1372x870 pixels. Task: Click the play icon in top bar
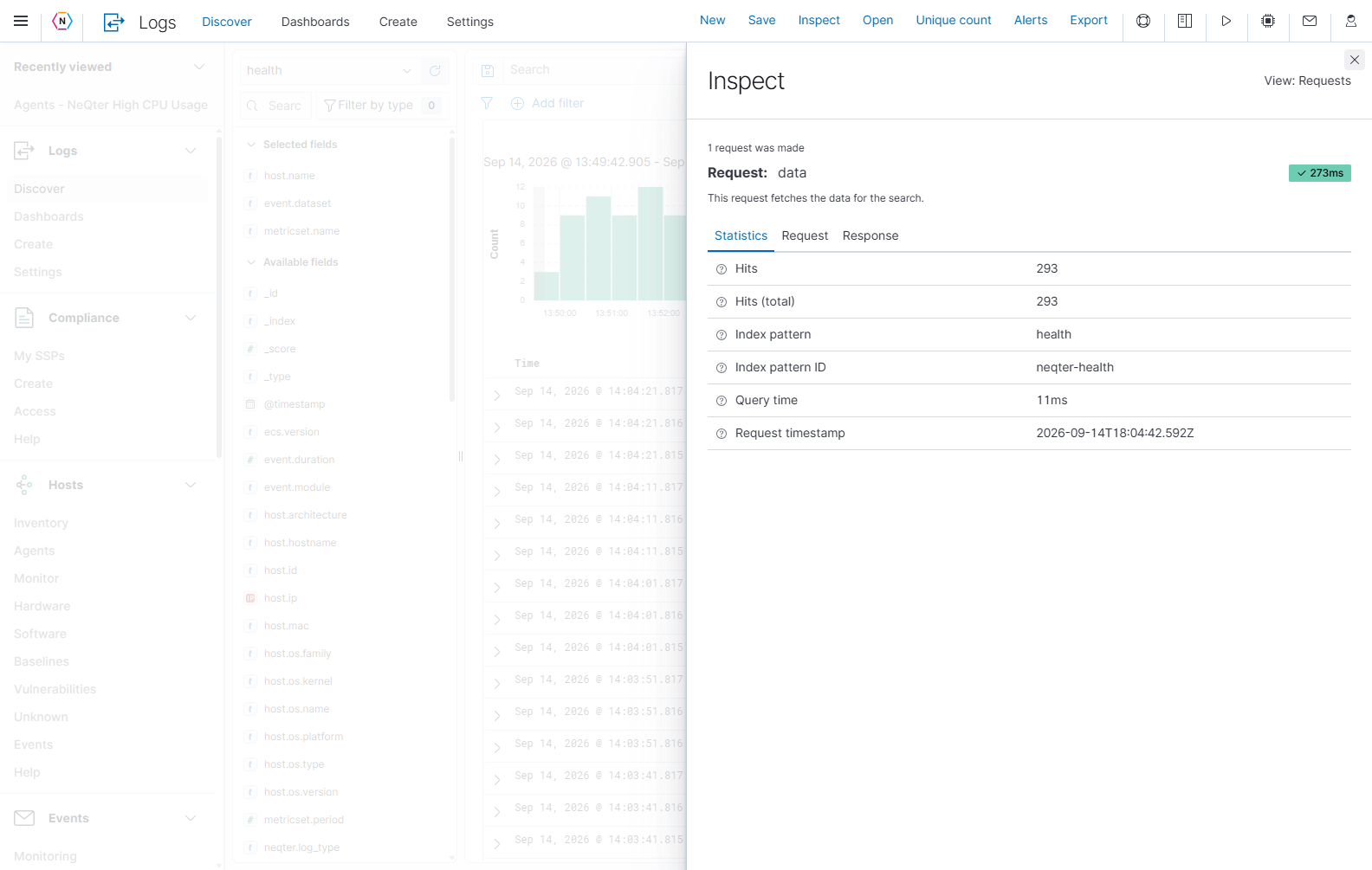click(x=1226, y=21)
